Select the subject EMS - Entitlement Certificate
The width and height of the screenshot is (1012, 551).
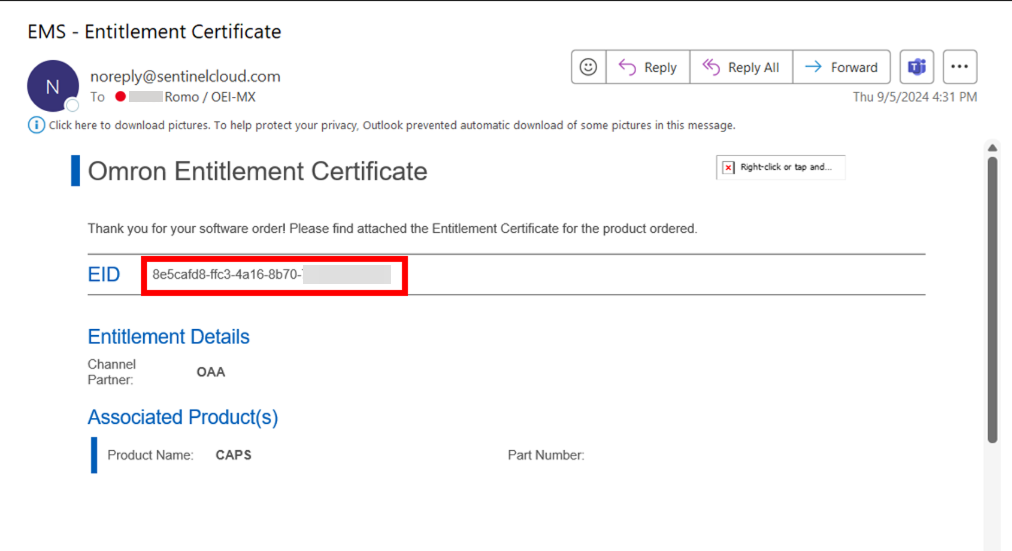point(154,32)
